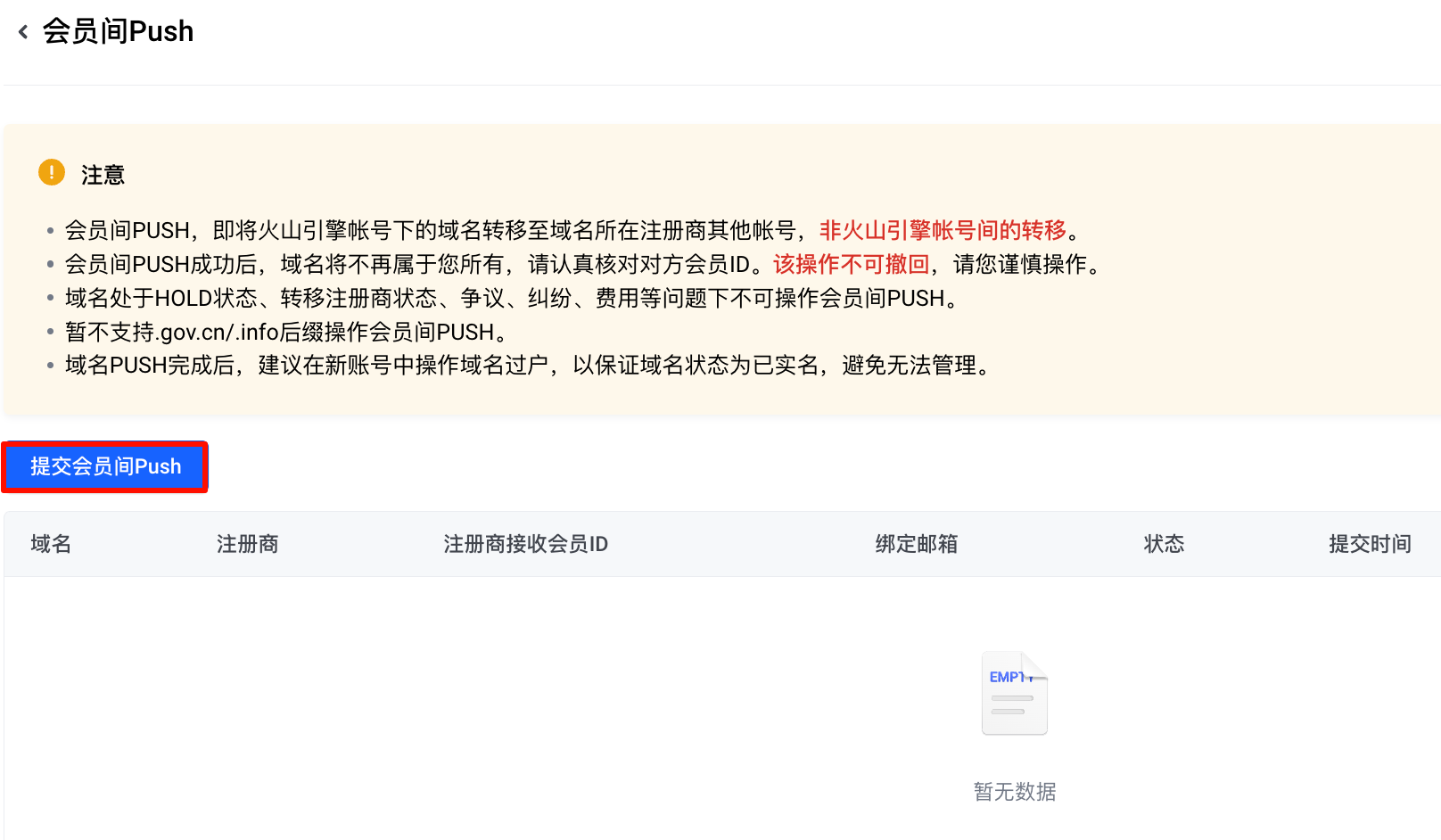
Task: Click the 会员间Push page title
Action: [118, 32]
